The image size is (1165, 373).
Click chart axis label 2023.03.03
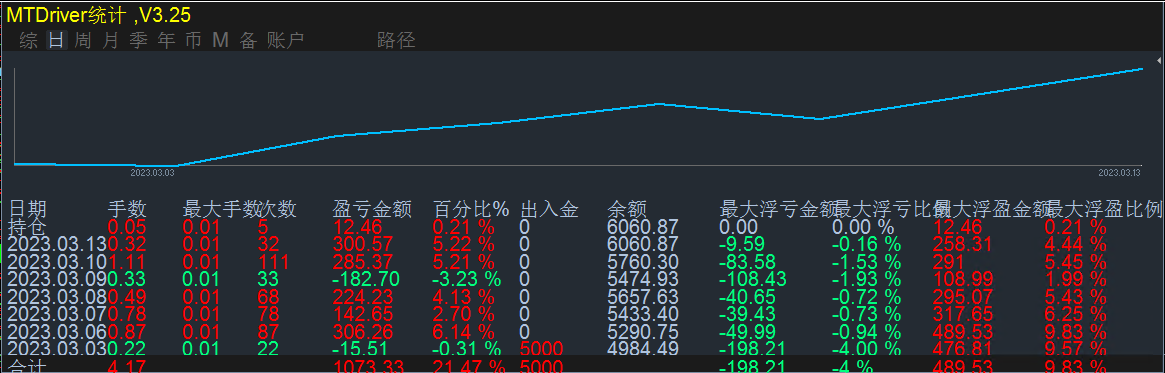click(152, 172)
